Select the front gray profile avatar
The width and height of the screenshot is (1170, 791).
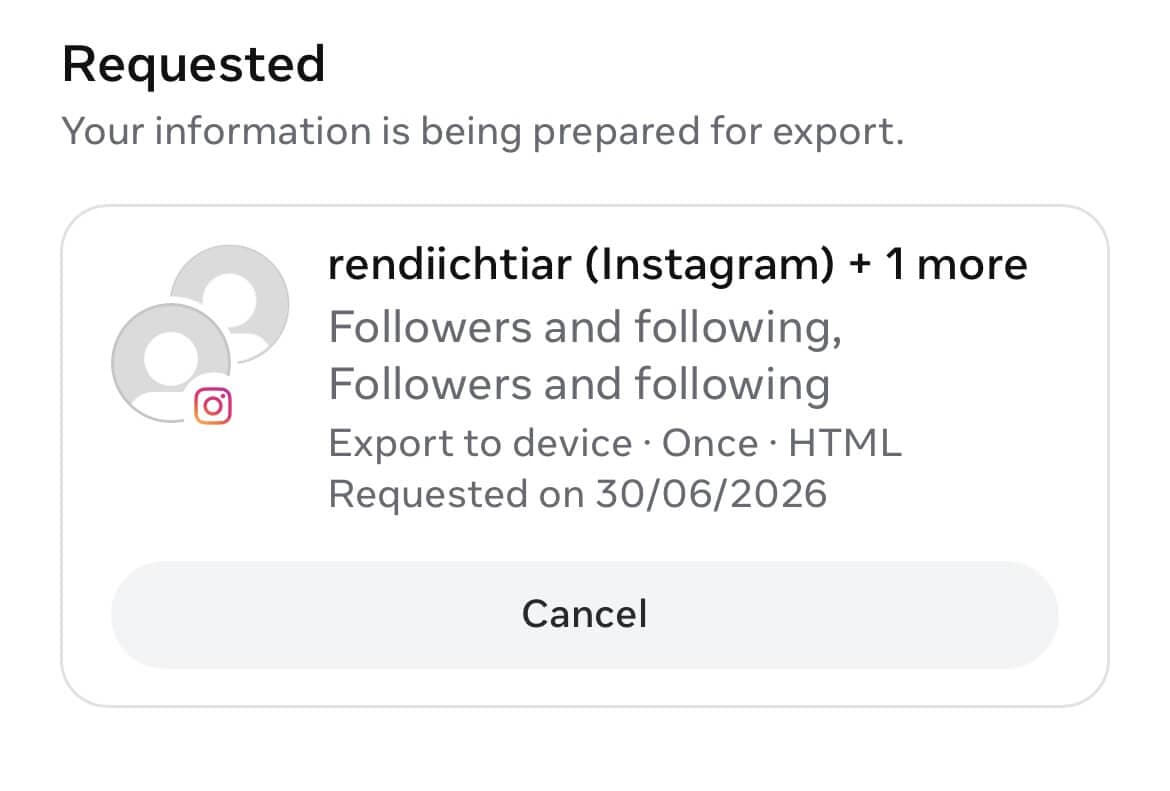pos(171,363)
